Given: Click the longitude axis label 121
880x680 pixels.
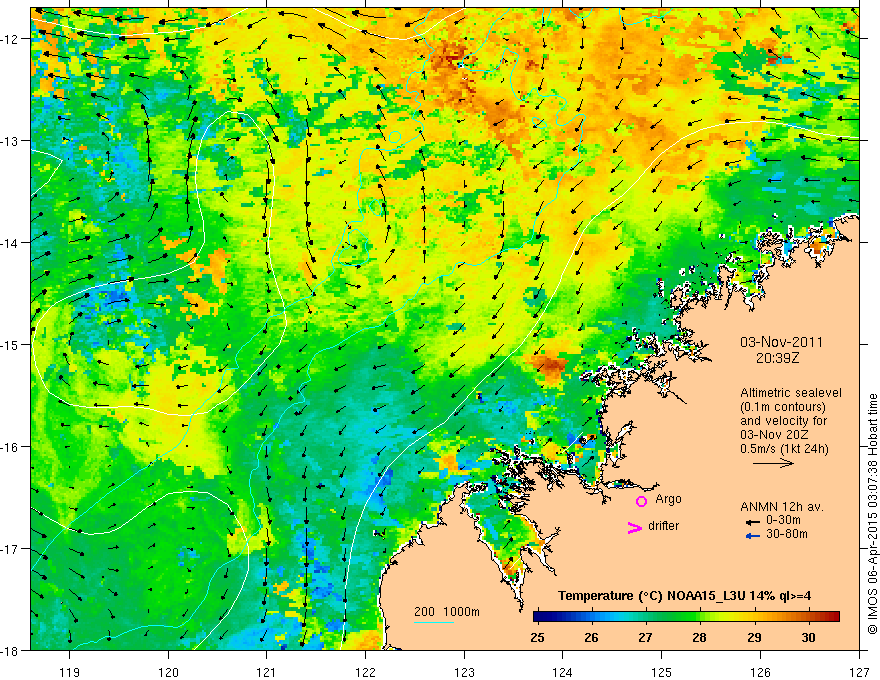Looking at the screenshot, I should 267,672.
